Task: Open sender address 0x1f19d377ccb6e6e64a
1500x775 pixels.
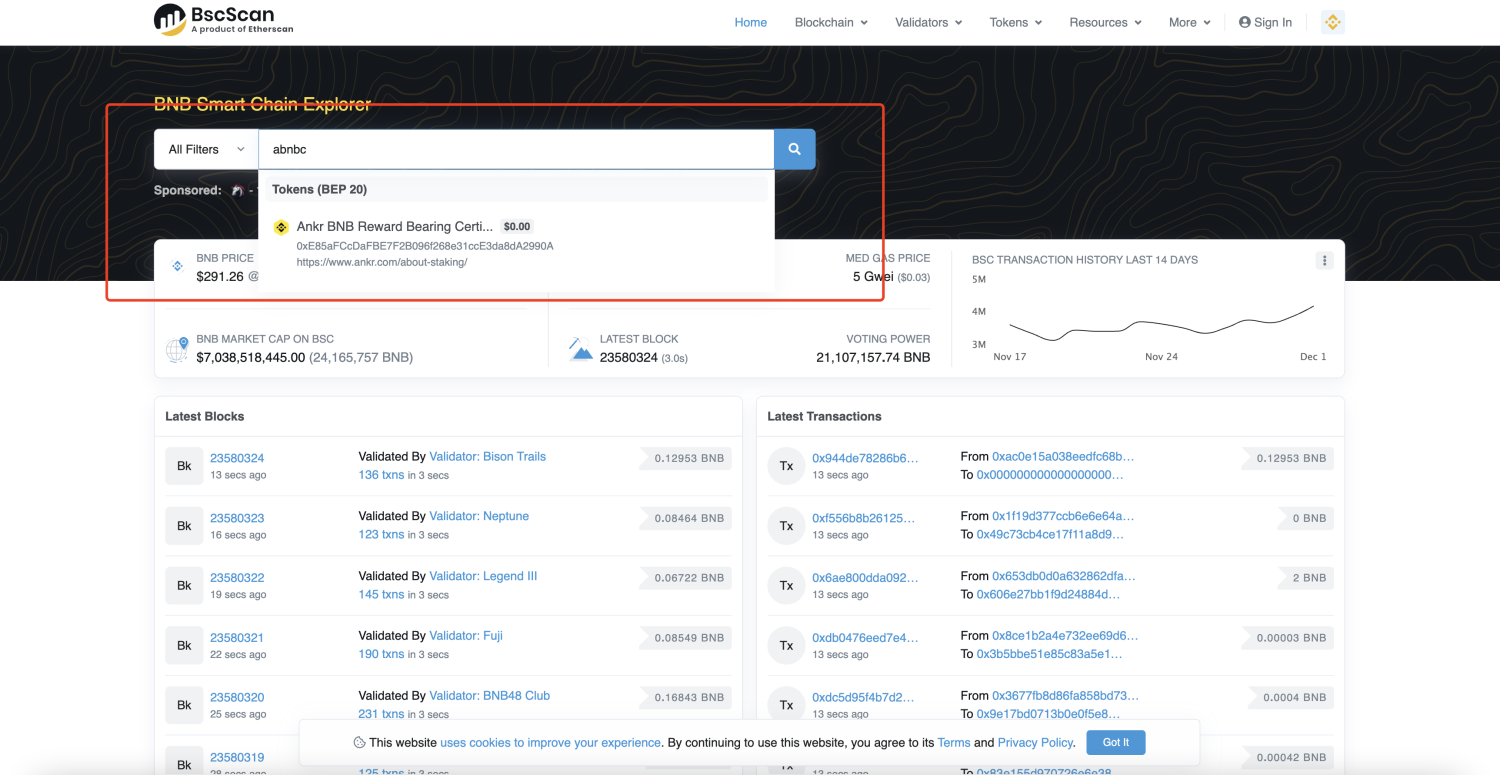Action: click(x=1063, y=516)
